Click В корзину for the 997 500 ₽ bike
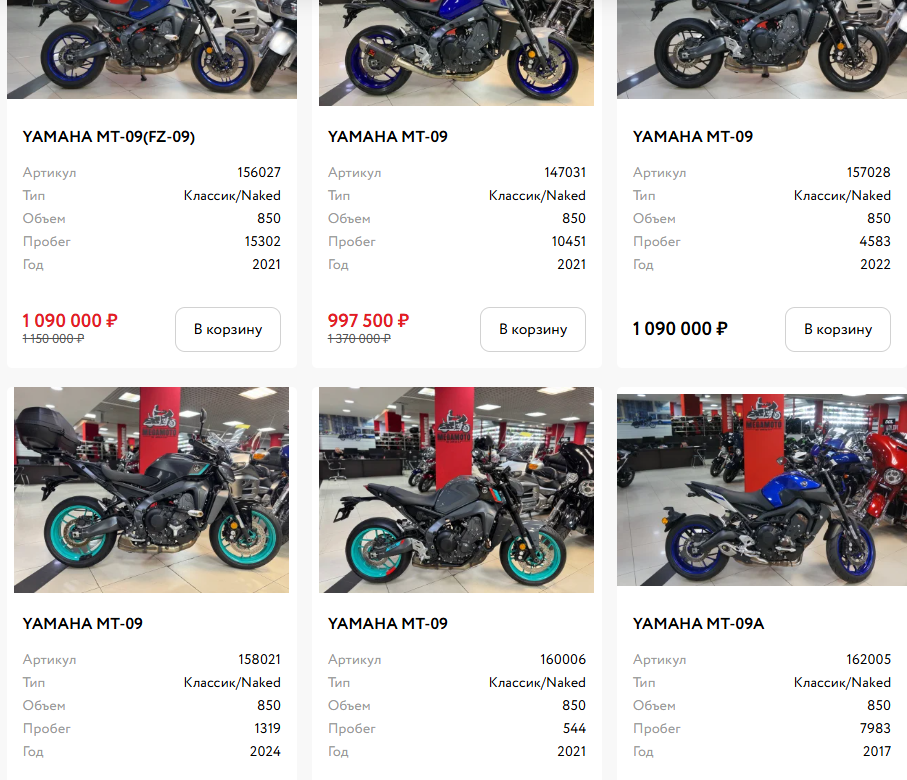 coord(533,329)
